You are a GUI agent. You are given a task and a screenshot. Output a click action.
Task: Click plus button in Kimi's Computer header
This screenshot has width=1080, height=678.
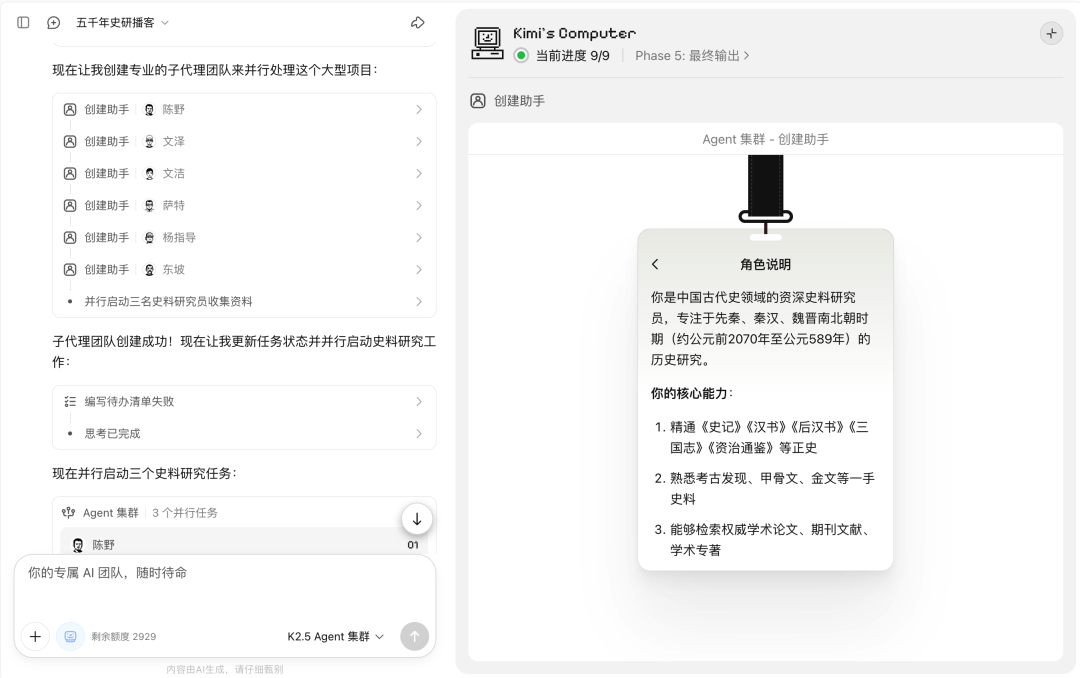pos(1051,33)
